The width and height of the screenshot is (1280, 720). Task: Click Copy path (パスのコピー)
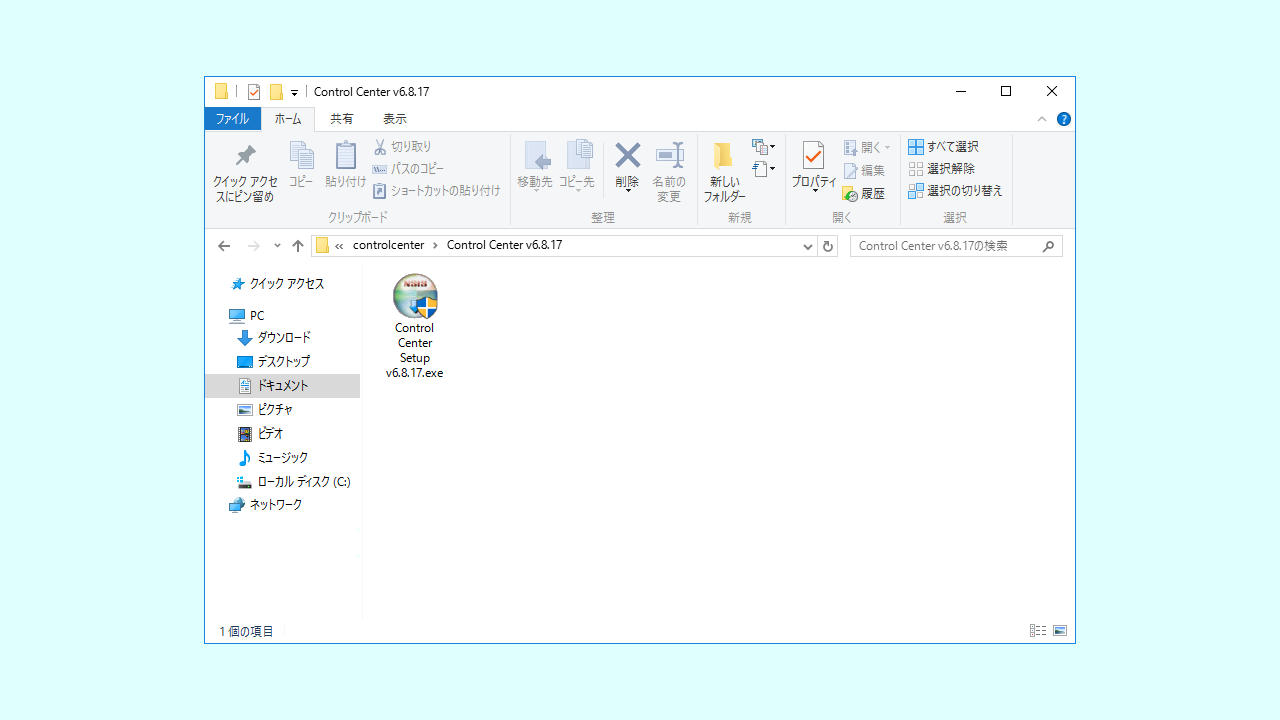(x=408, y=169)
